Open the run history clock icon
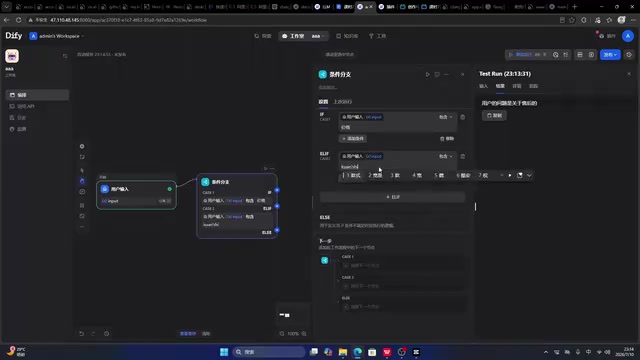Image resolution: width=640 pixels, height=360 pixels. pyautogui.click(x=556, y=55)
